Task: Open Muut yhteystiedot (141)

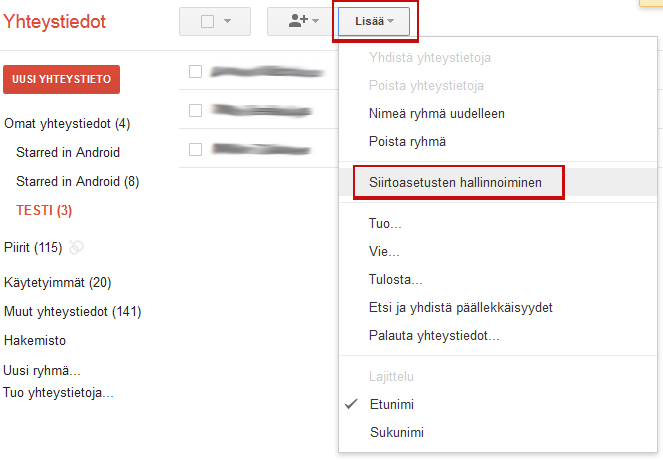Action: [x=72, y=312]
